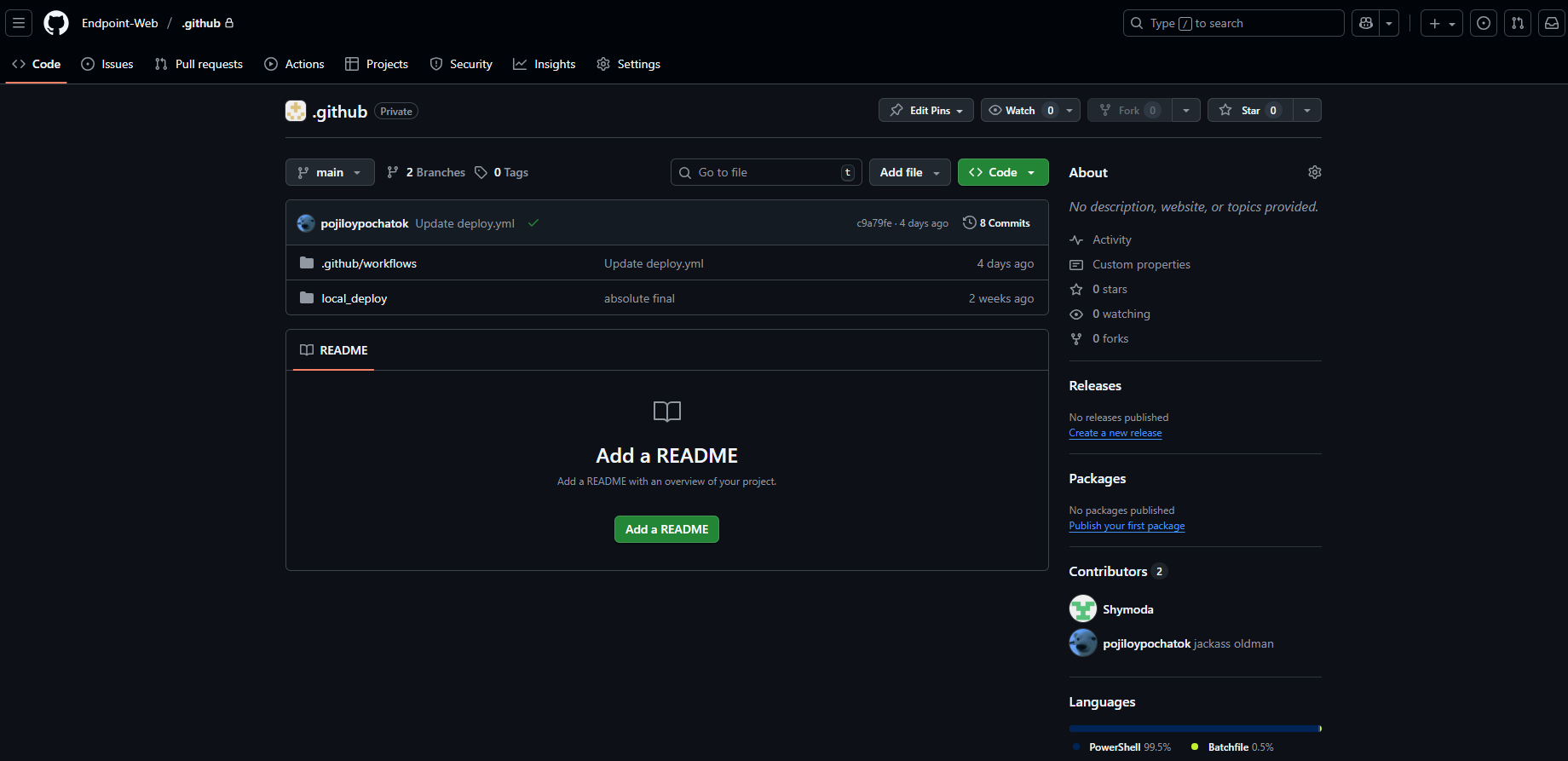Screen dimensions: 1568x761
Task: Open the Actions tab
Action: [295, 64]
